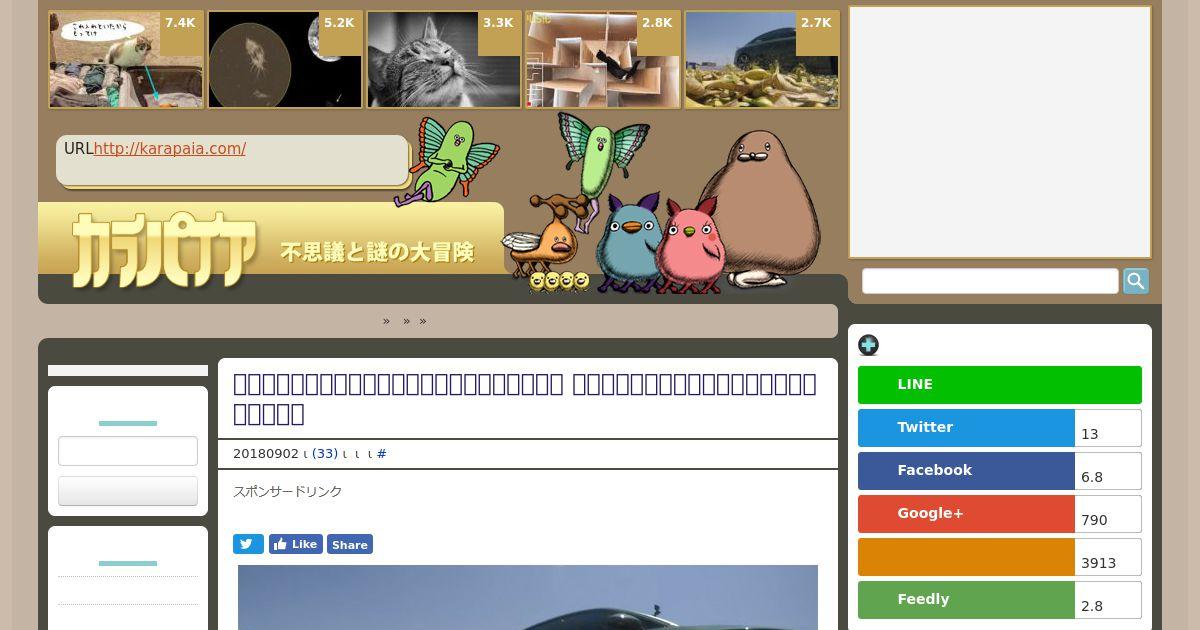Open the thumbnail with 5.2K count
Screen dimensions: 1200x630
(x=285, y=59)
